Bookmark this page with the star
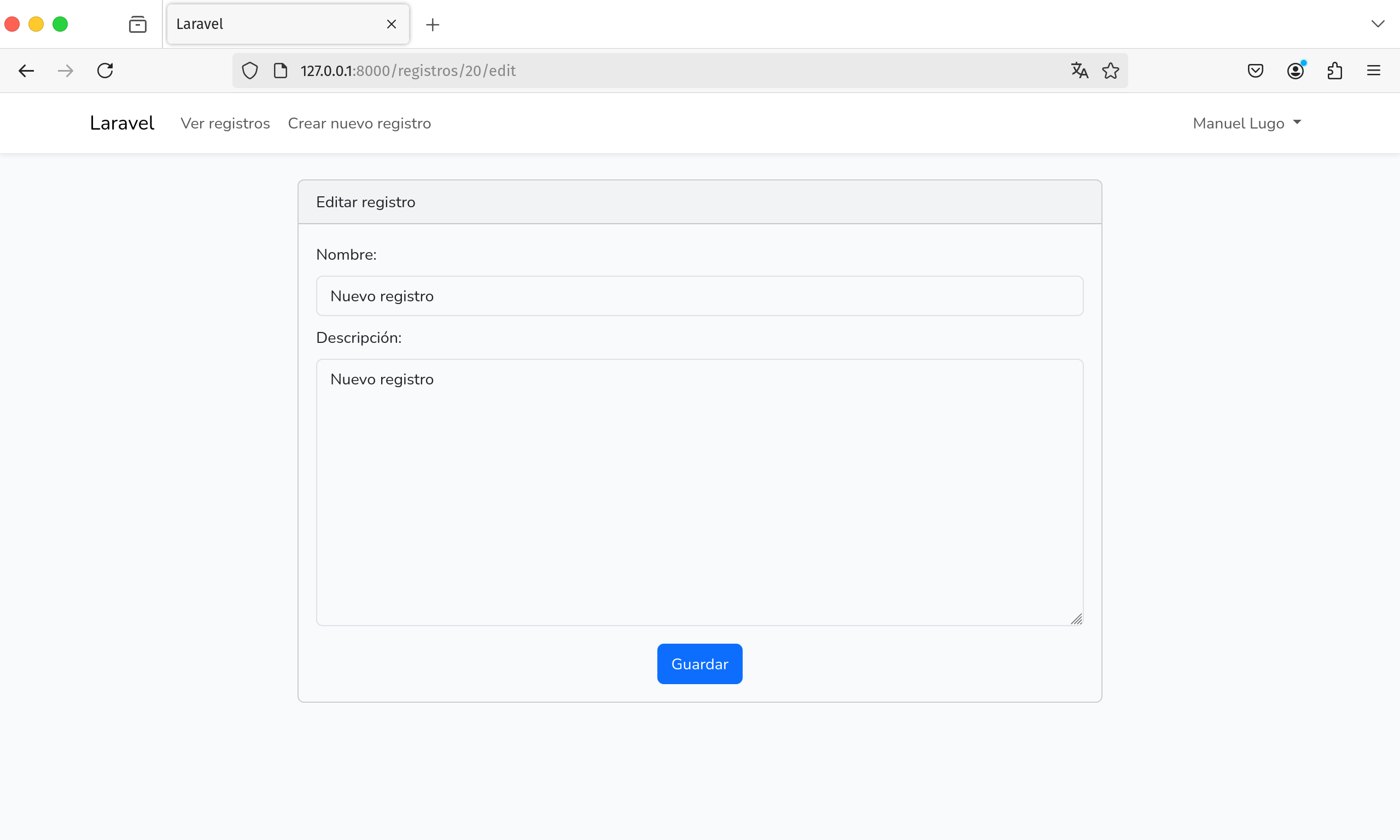The width and height of the screenshot is (1400, 840). pyautogui.click(x=1110, y=71)
